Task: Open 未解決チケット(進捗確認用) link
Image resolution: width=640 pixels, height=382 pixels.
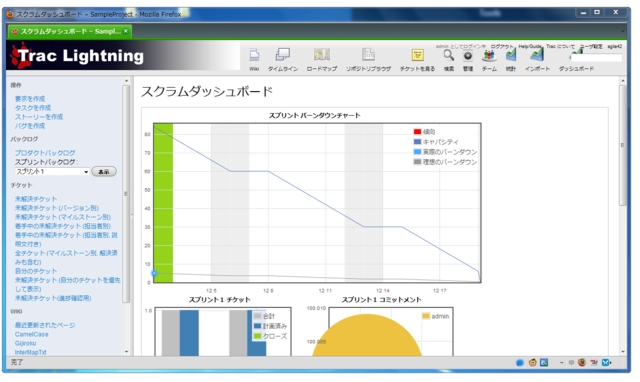Action: [x=53, y=298]
